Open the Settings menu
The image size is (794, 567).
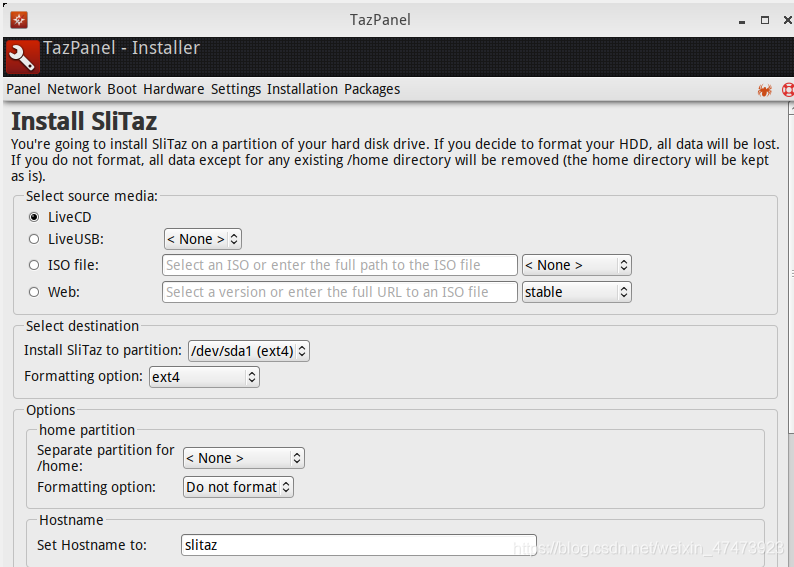coord(236,89)
